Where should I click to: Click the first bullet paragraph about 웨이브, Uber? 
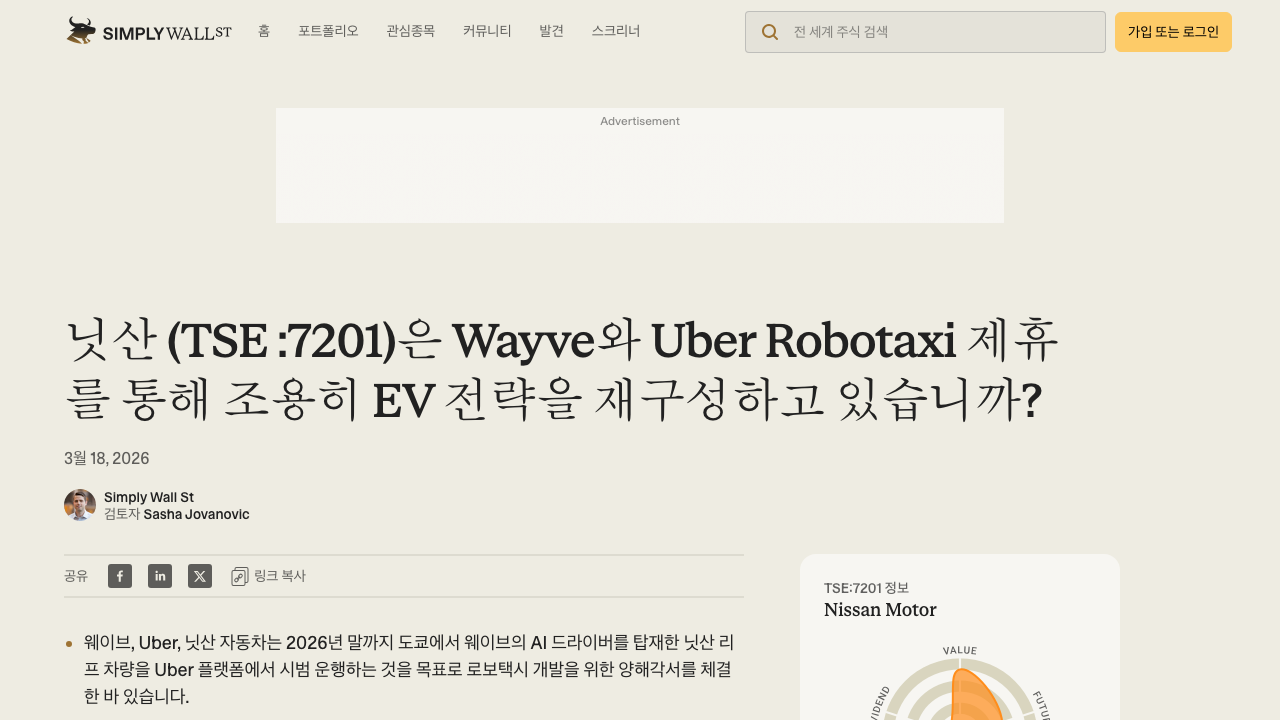(409, 669)
